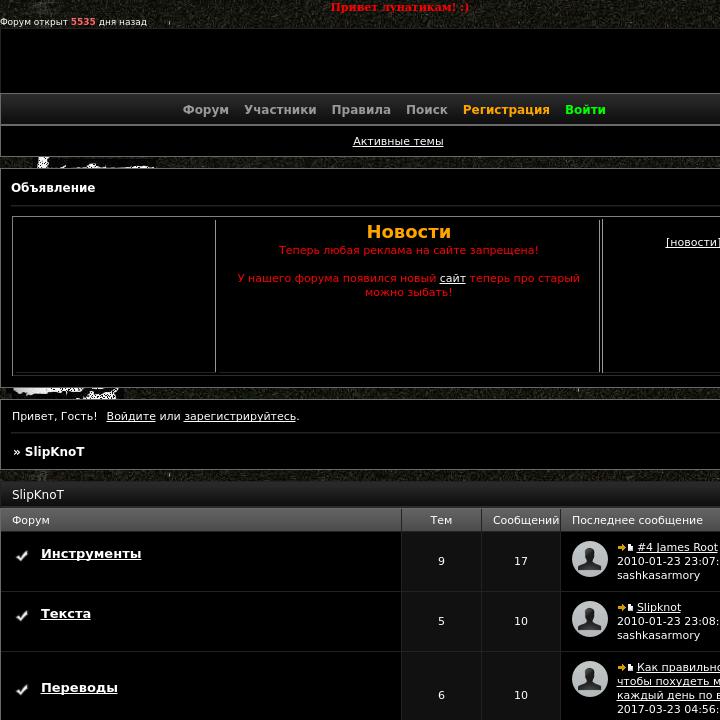Open last post #4 James Root

click(677, 547)
